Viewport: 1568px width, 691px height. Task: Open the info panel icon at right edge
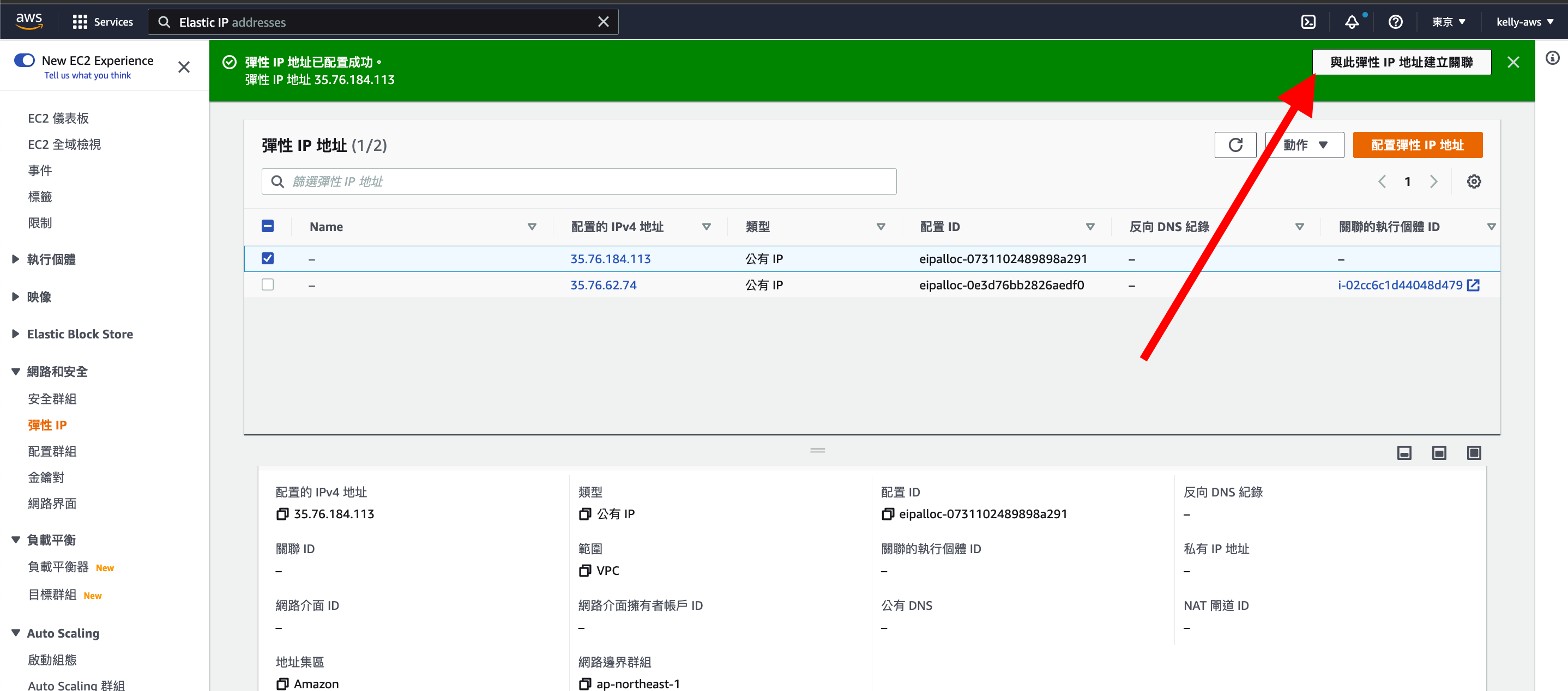[x=1552, y=58]
